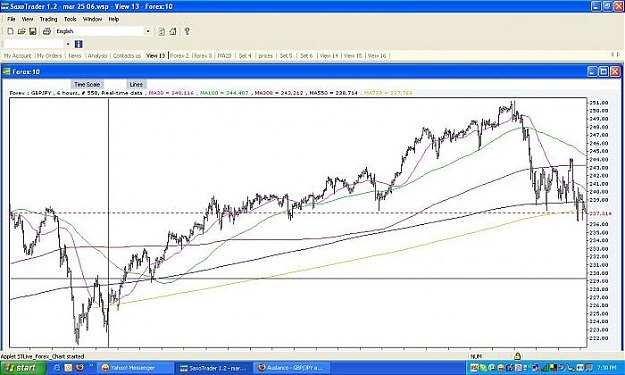The image size is (625, 375).
Task: Select the SaxoTrader 1.2 taskbar button
Action: 214,367
